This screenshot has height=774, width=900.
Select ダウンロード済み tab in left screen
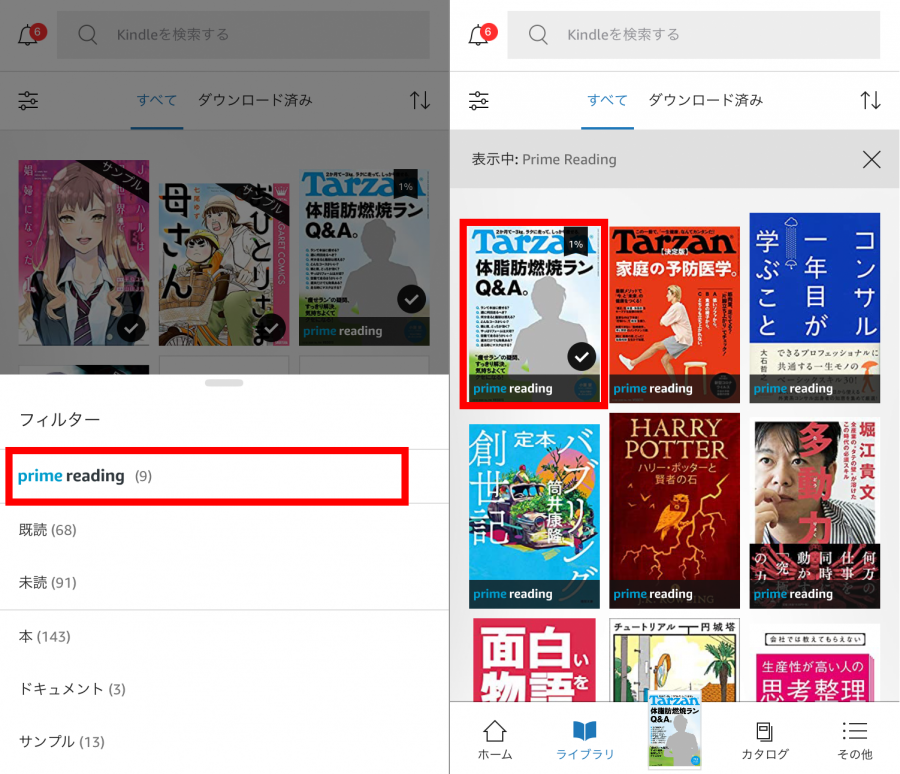coord(255,100)
